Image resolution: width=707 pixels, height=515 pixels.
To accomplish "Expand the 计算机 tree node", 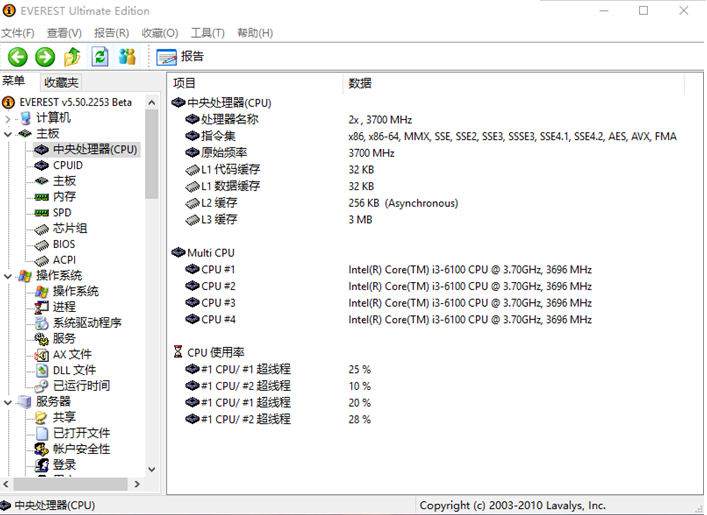I will (x=9, y=118).
